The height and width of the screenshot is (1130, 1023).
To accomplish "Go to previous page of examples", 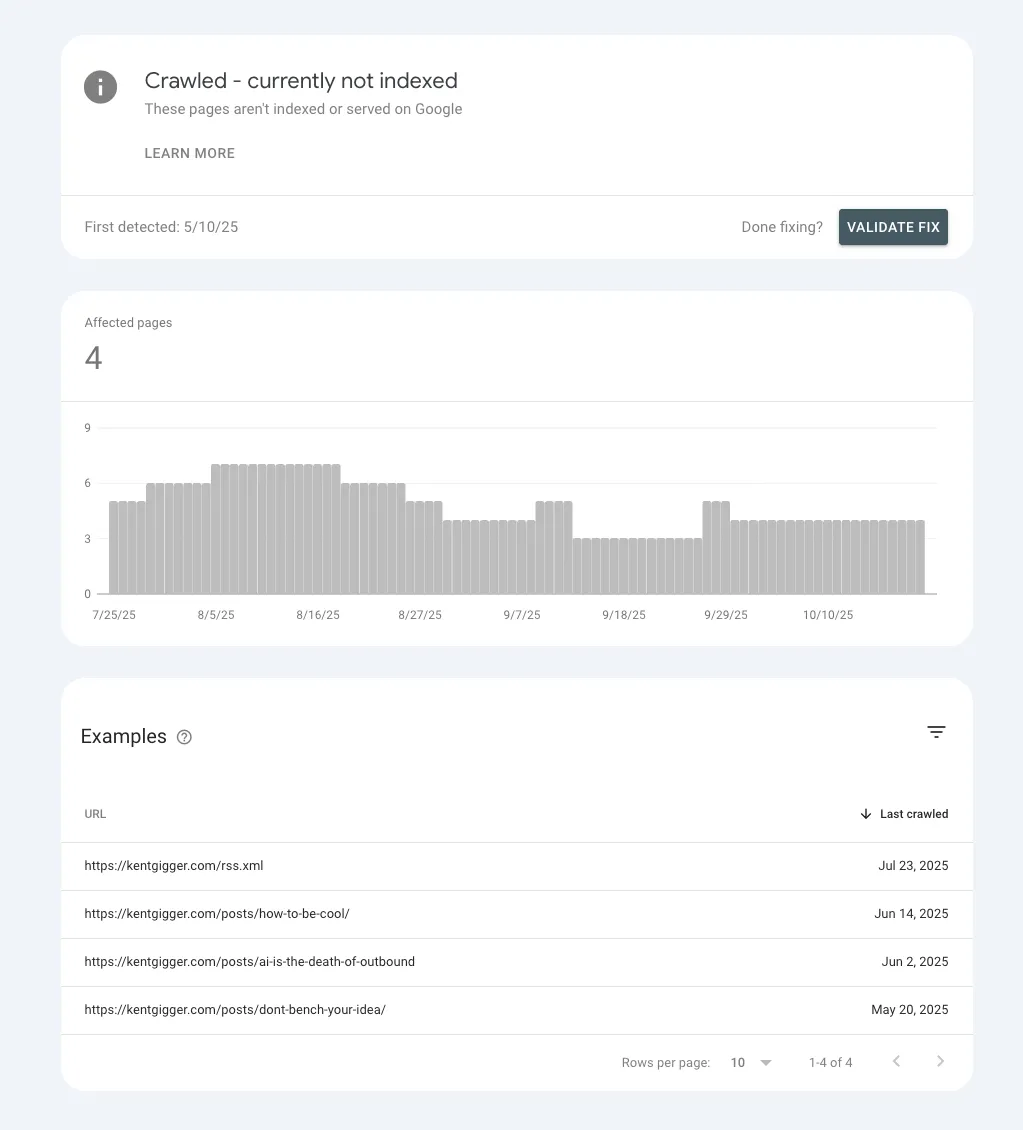I will coord(896,1061).
